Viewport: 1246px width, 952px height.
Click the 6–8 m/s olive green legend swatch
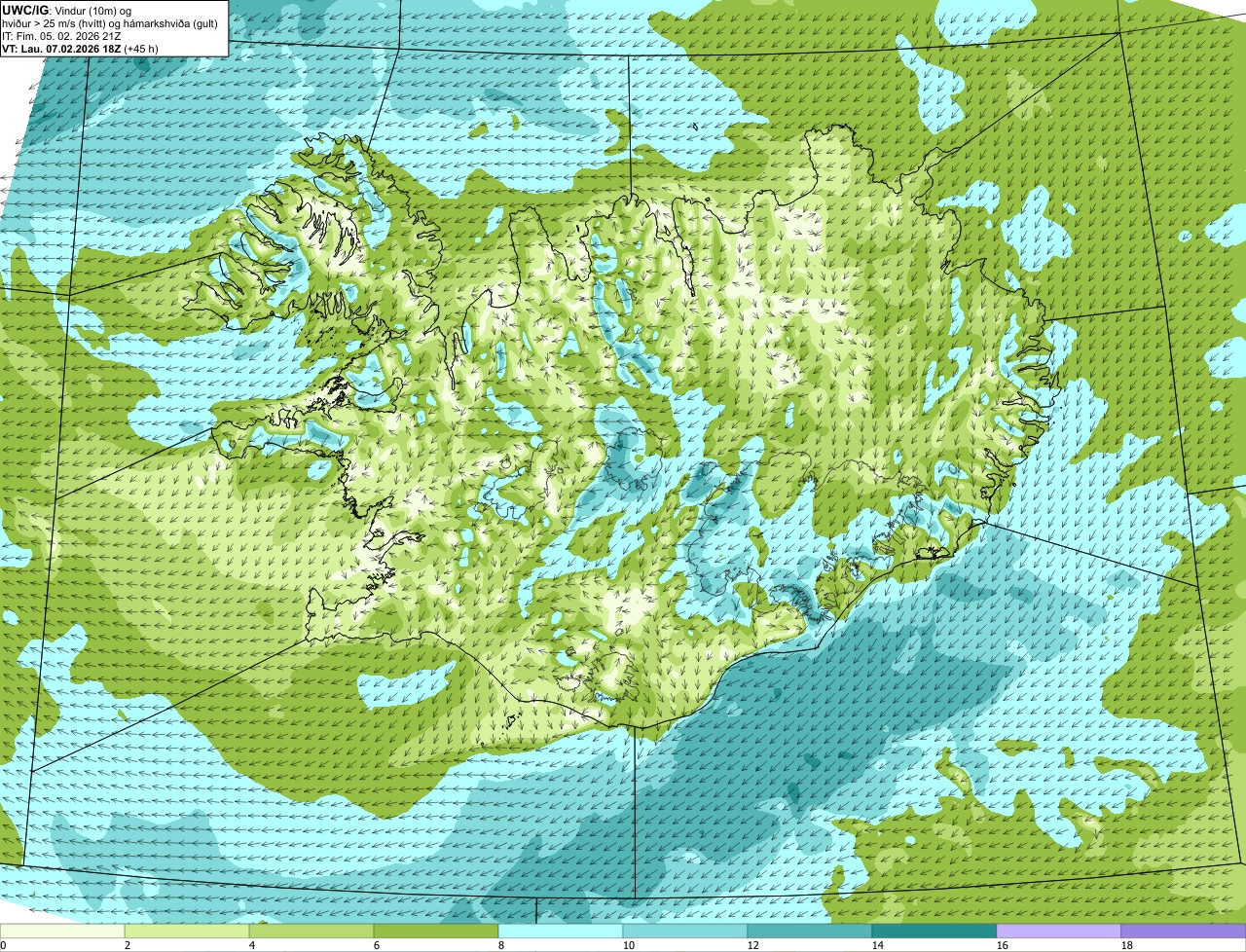pos(436,932)
